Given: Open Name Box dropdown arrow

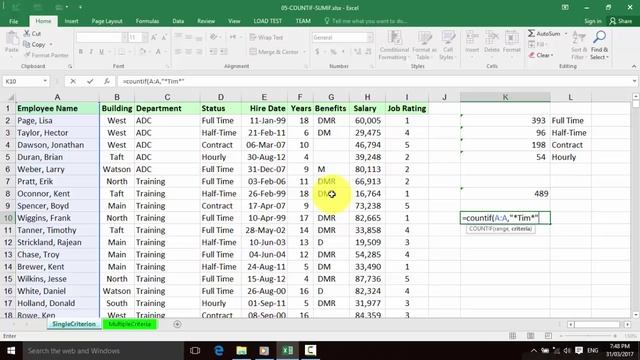Looking at the screenshot, I should click(45, 81).
